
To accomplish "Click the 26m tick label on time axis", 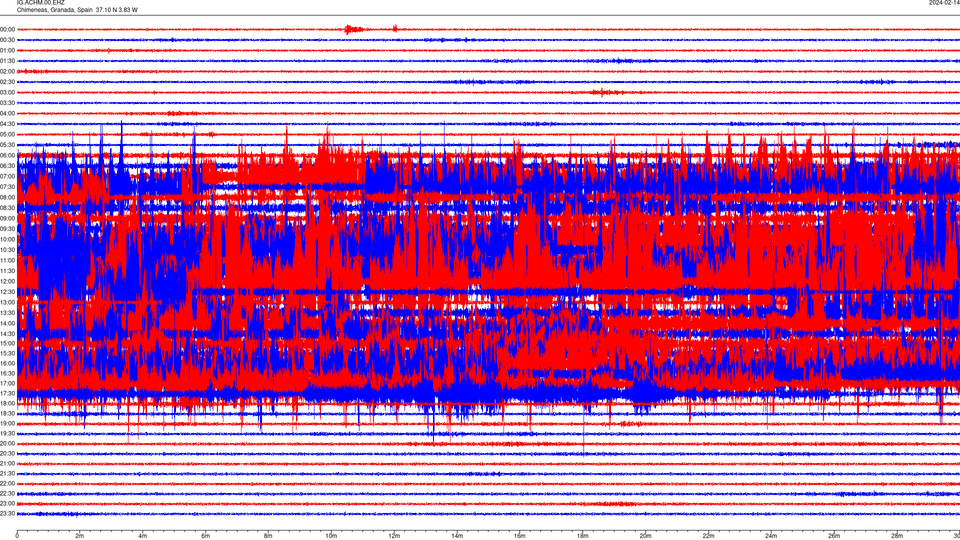I will pos(834,536).
